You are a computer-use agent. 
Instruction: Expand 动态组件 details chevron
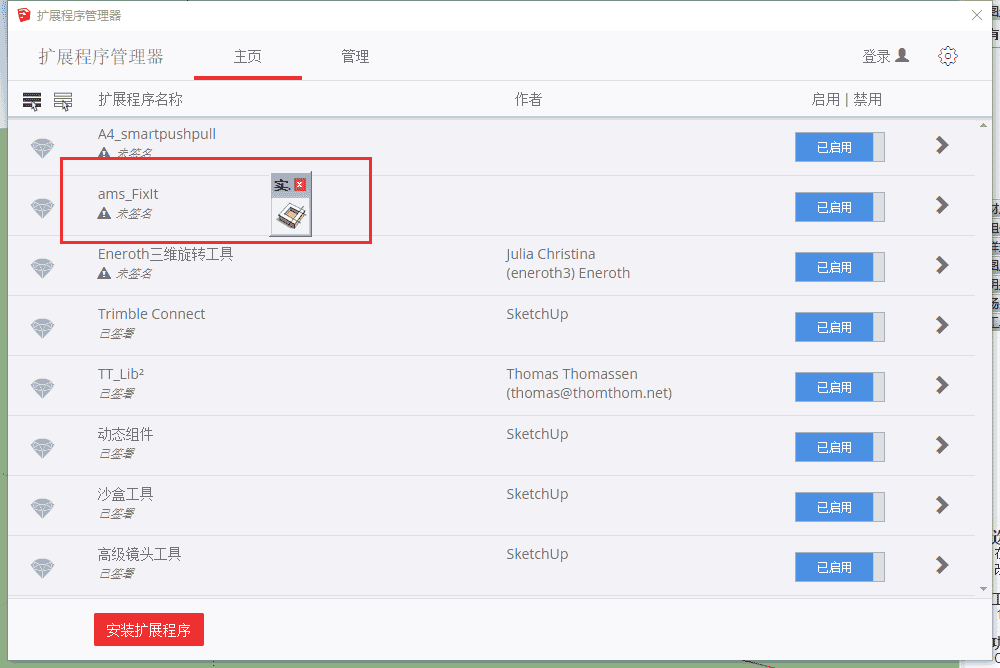(x=942, y=445)
